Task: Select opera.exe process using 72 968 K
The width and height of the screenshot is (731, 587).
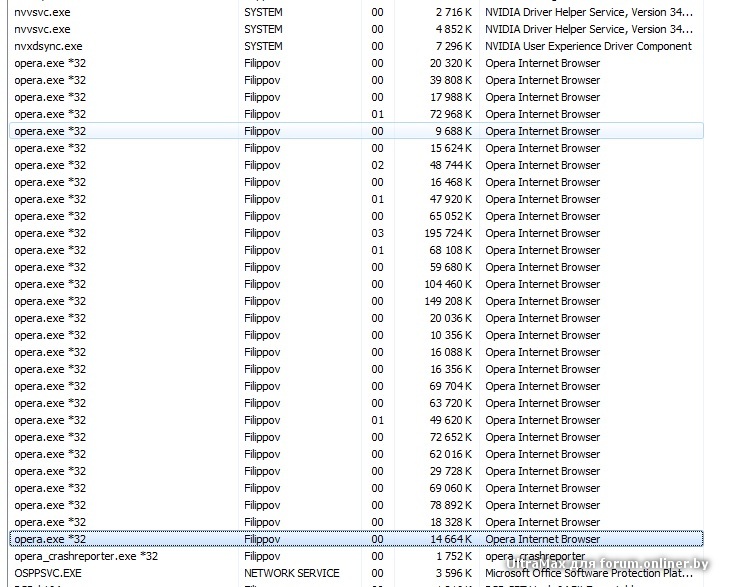Action: pyautogui.click(x=356, y=114)
